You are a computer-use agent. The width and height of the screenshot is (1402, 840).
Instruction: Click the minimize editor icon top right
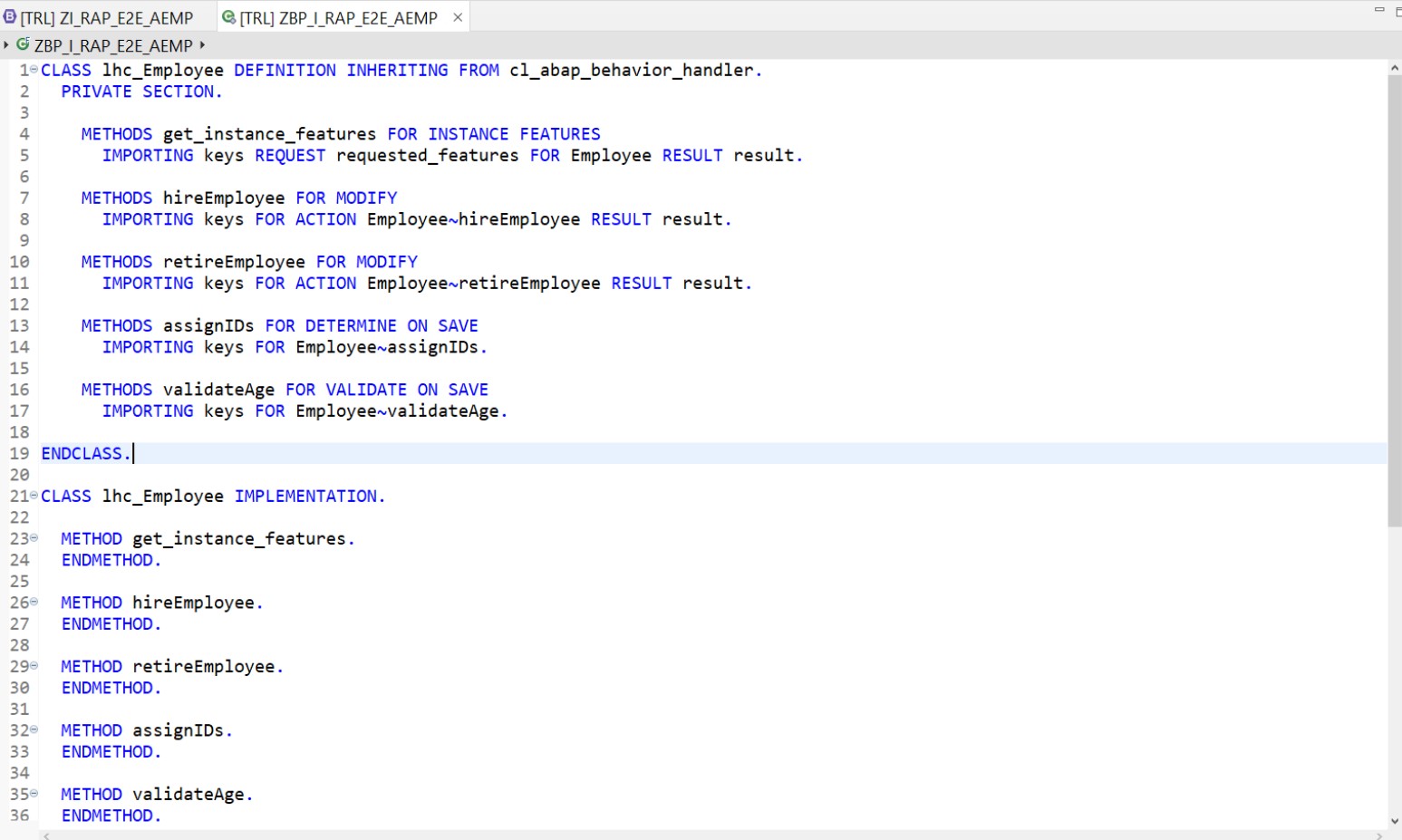click(1378, 7)
